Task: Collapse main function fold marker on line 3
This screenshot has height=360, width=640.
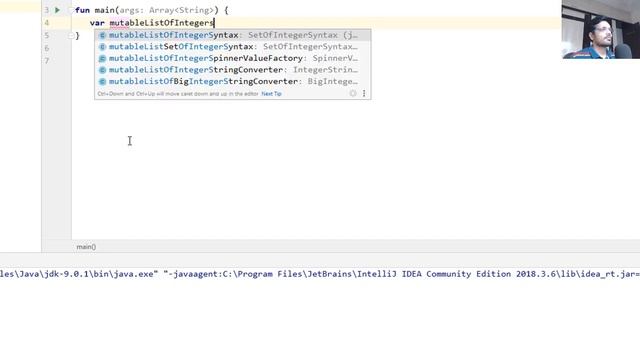Action: pos(71,10)
